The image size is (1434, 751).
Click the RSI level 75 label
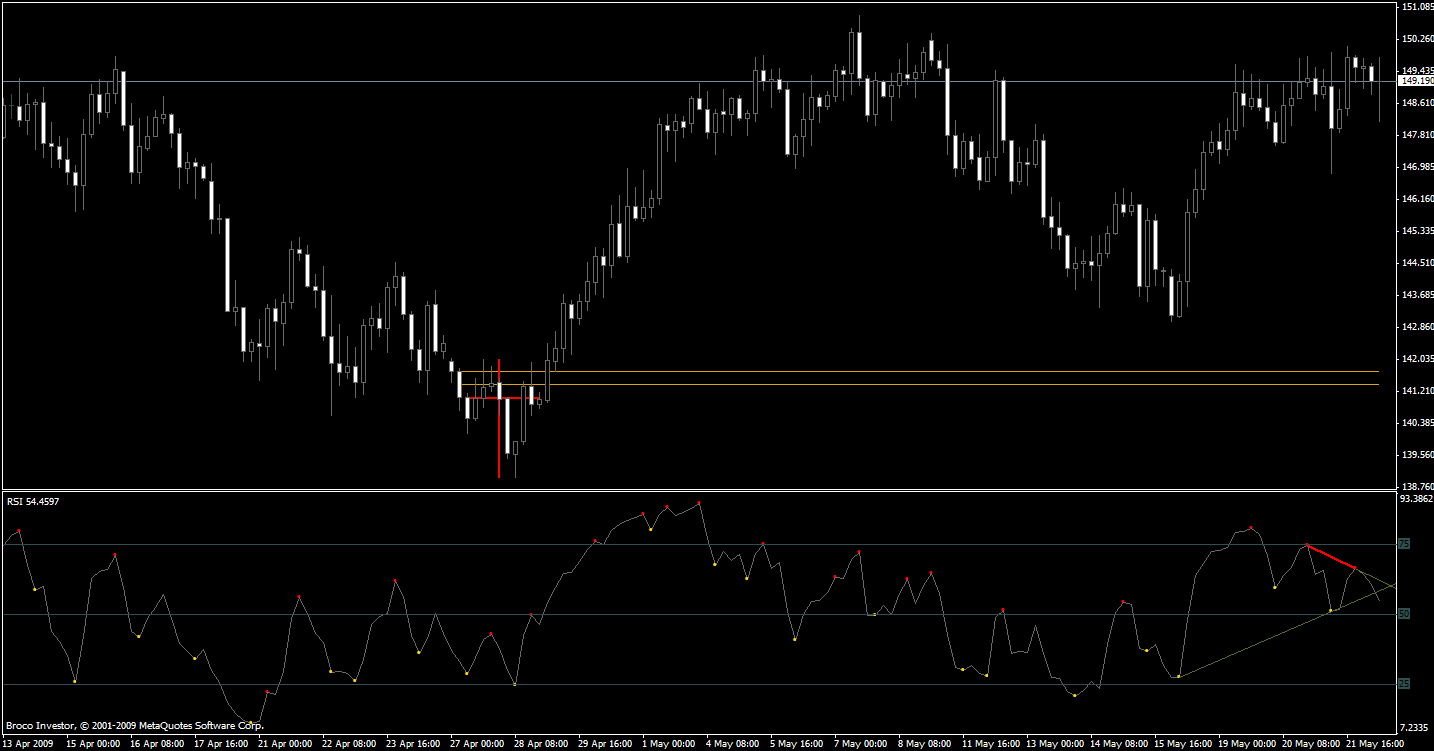[1404, 545]
